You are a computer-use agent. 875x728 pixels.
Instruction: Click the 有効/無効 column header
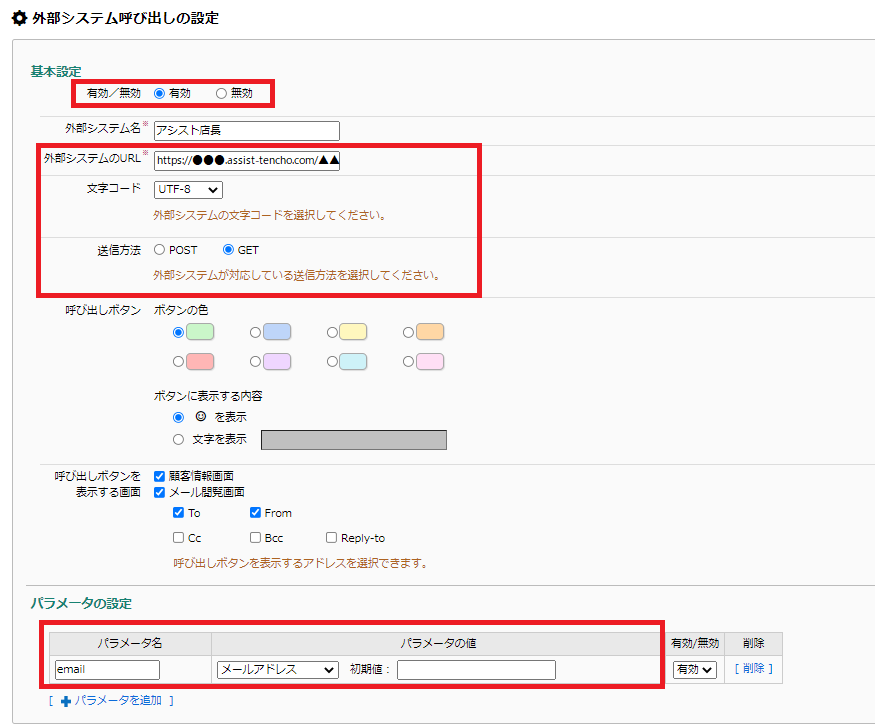pos(695,643)
